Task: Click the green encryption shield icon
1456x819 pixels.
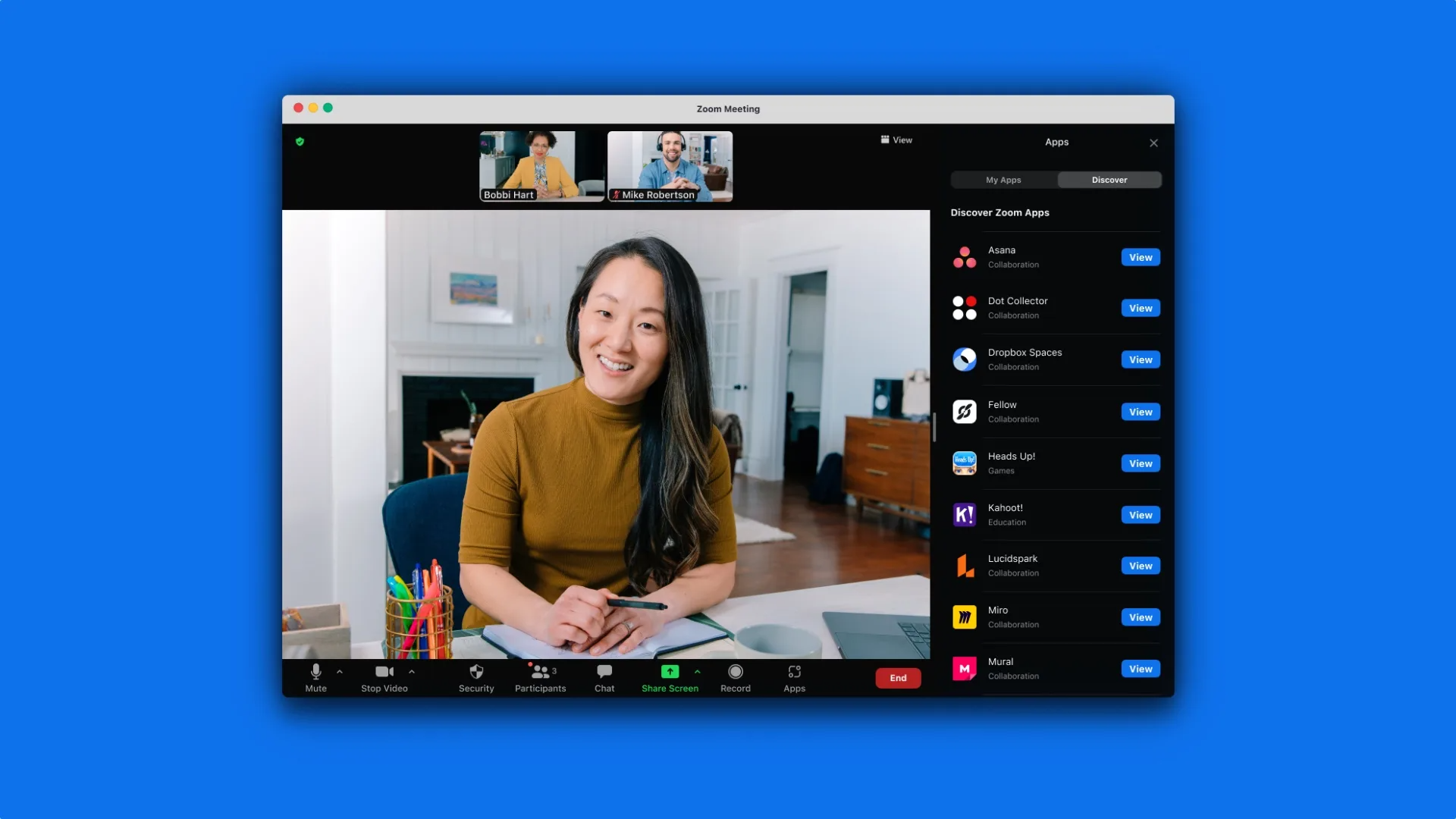Action: click(x=300, y=142)
